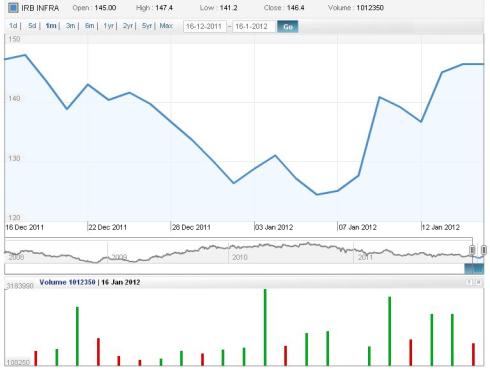This screenshot has height=372, width=490.
Task: Click the IRB INFRA legend color icon
Action: point(13,8)
